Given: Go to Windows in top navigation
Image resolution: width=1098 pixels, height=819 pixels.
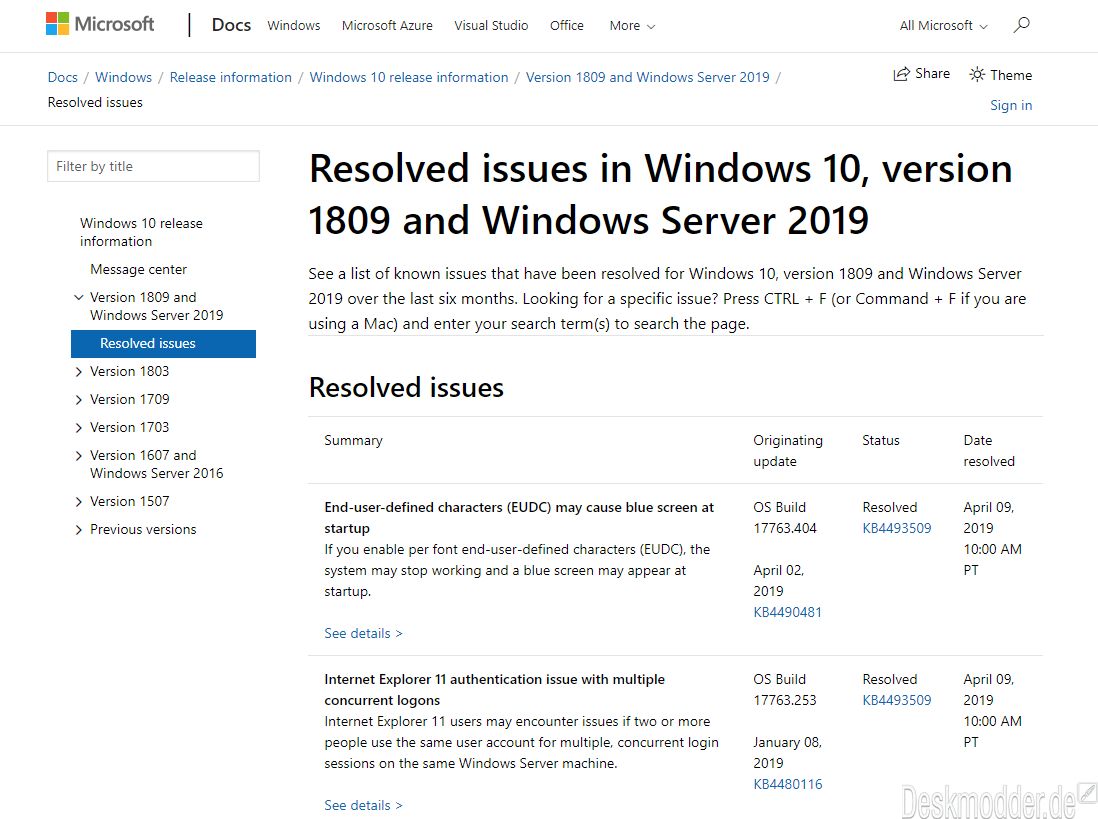Looking at the screenshot, I should pos(293,26).
